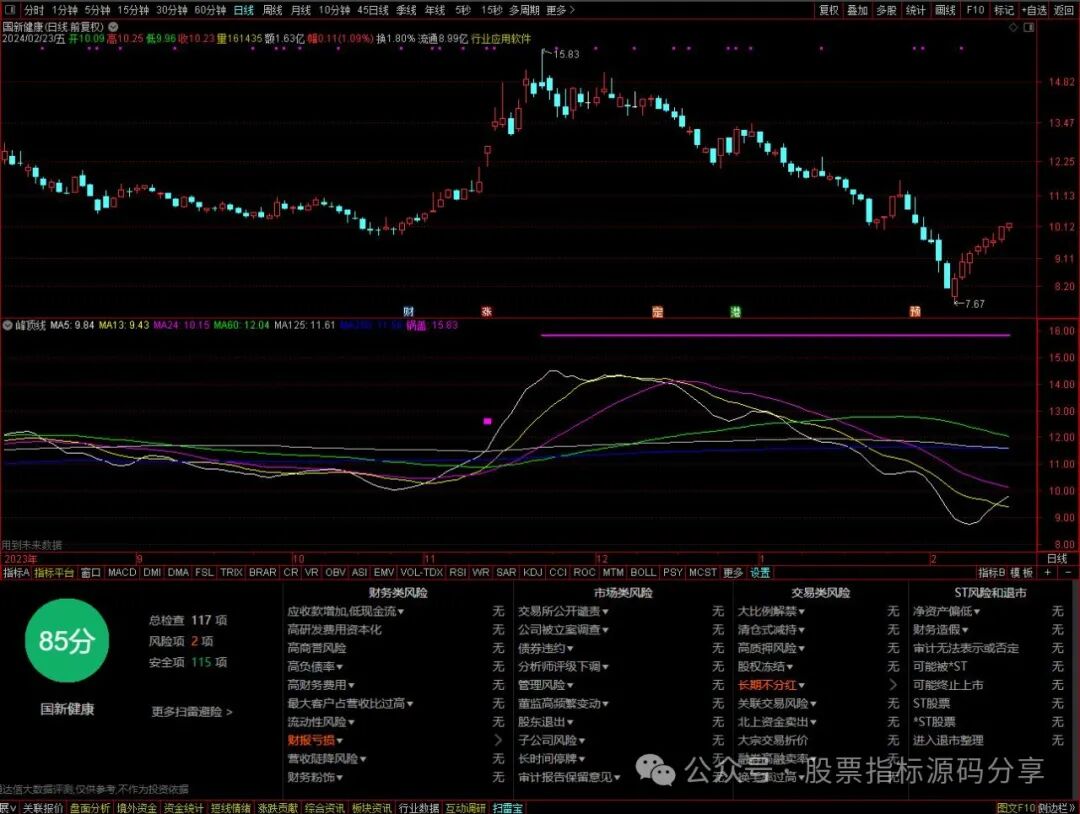Open the 扫雷宝 bottom tab
The image size is (1080, 814).
pyautogui.click(x=508, y=808)
